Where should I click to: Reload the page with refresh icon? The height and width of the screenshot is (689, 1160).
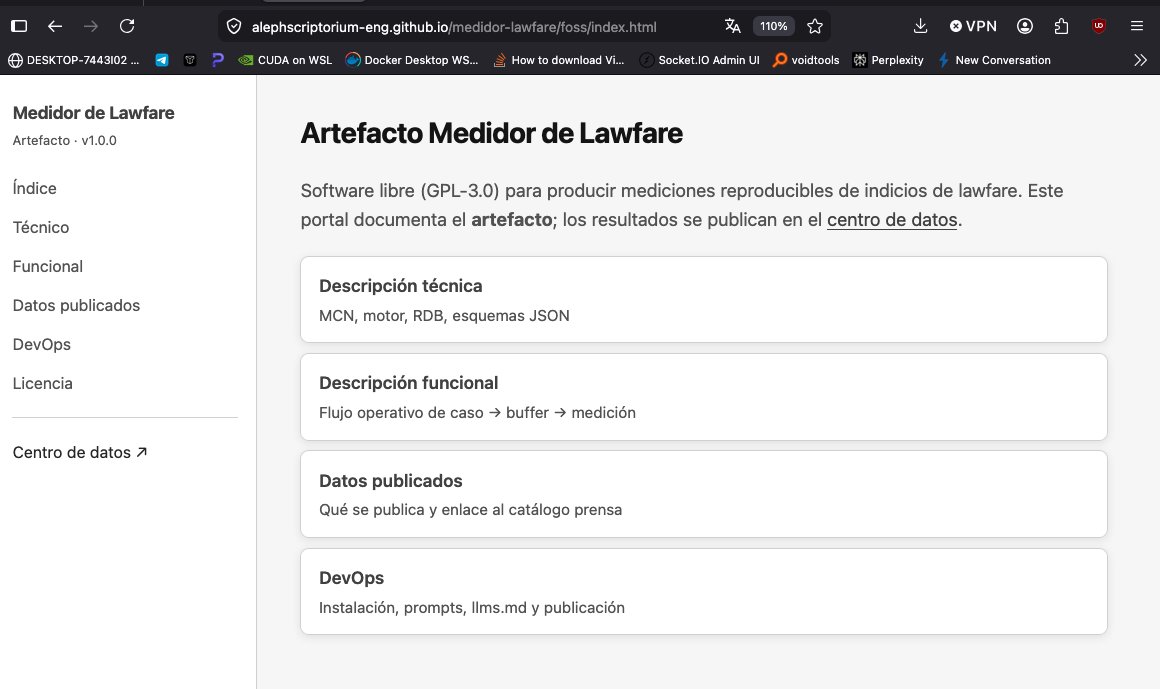click(127, 26)
